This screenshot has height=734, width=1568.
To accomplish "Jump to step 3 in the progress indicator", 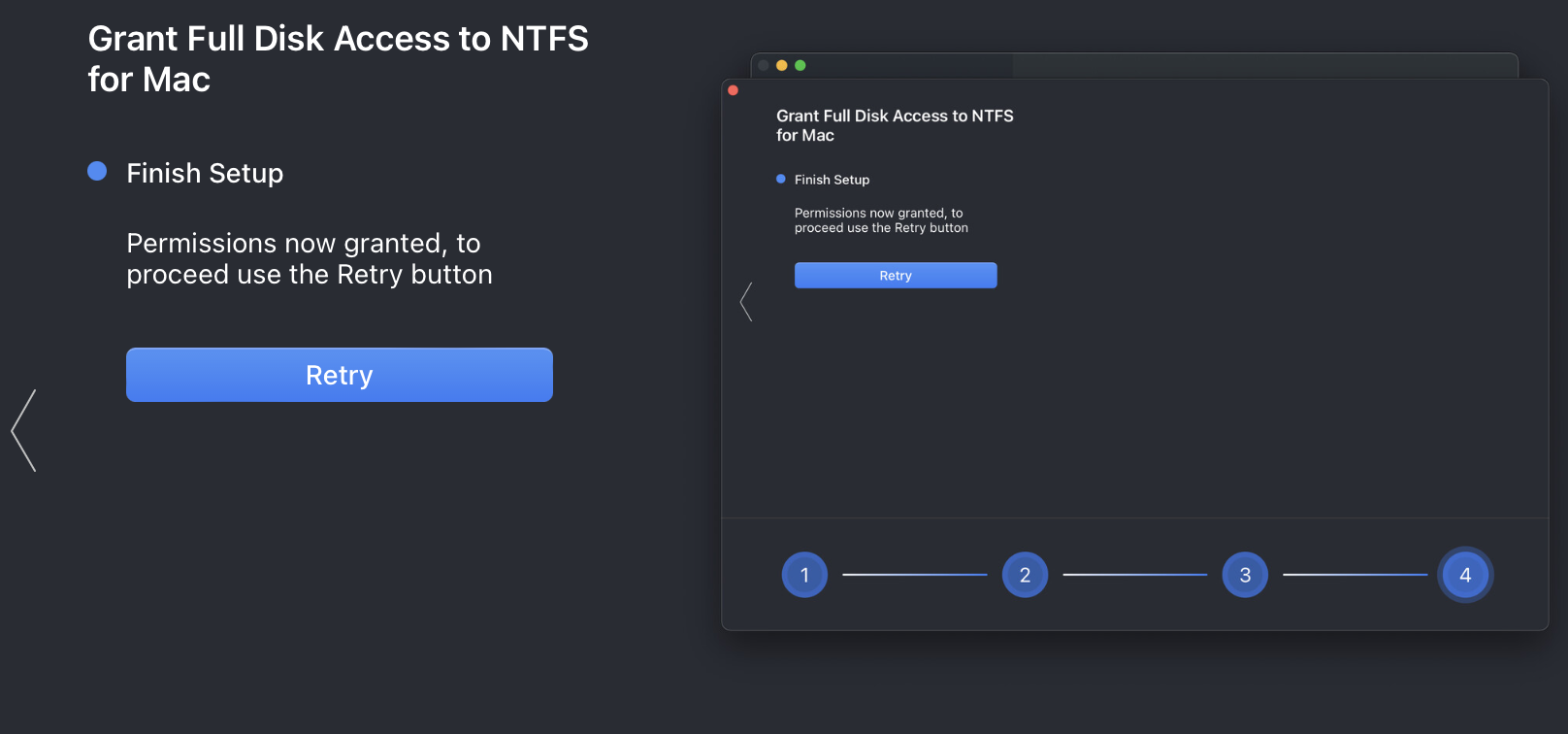I will click(x=1245, y=575).
